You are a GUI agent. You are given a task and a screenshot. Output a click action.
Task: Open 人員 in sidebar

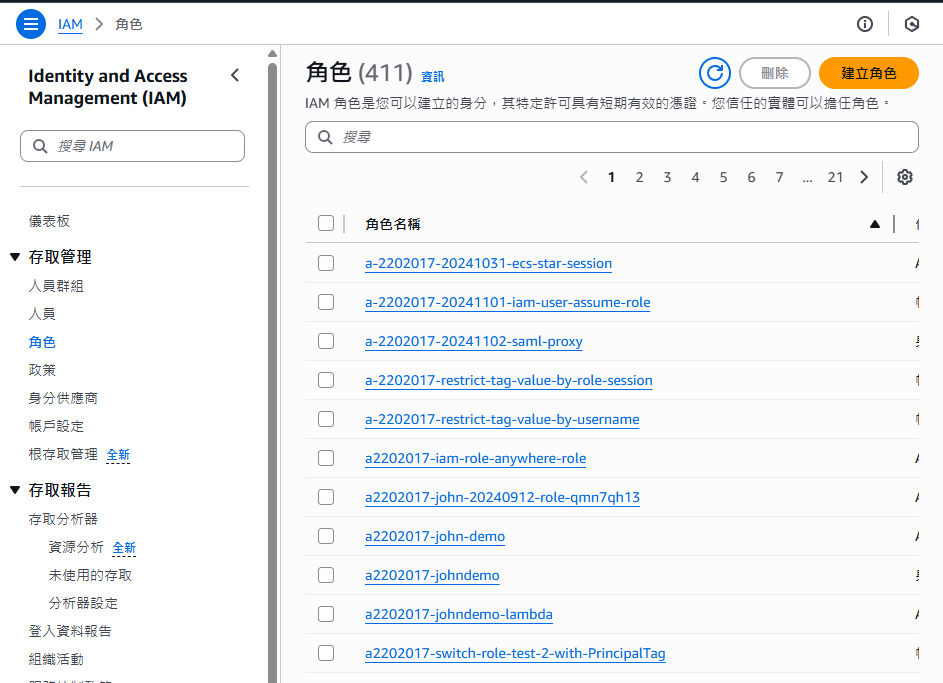click(x=42, y=314)
